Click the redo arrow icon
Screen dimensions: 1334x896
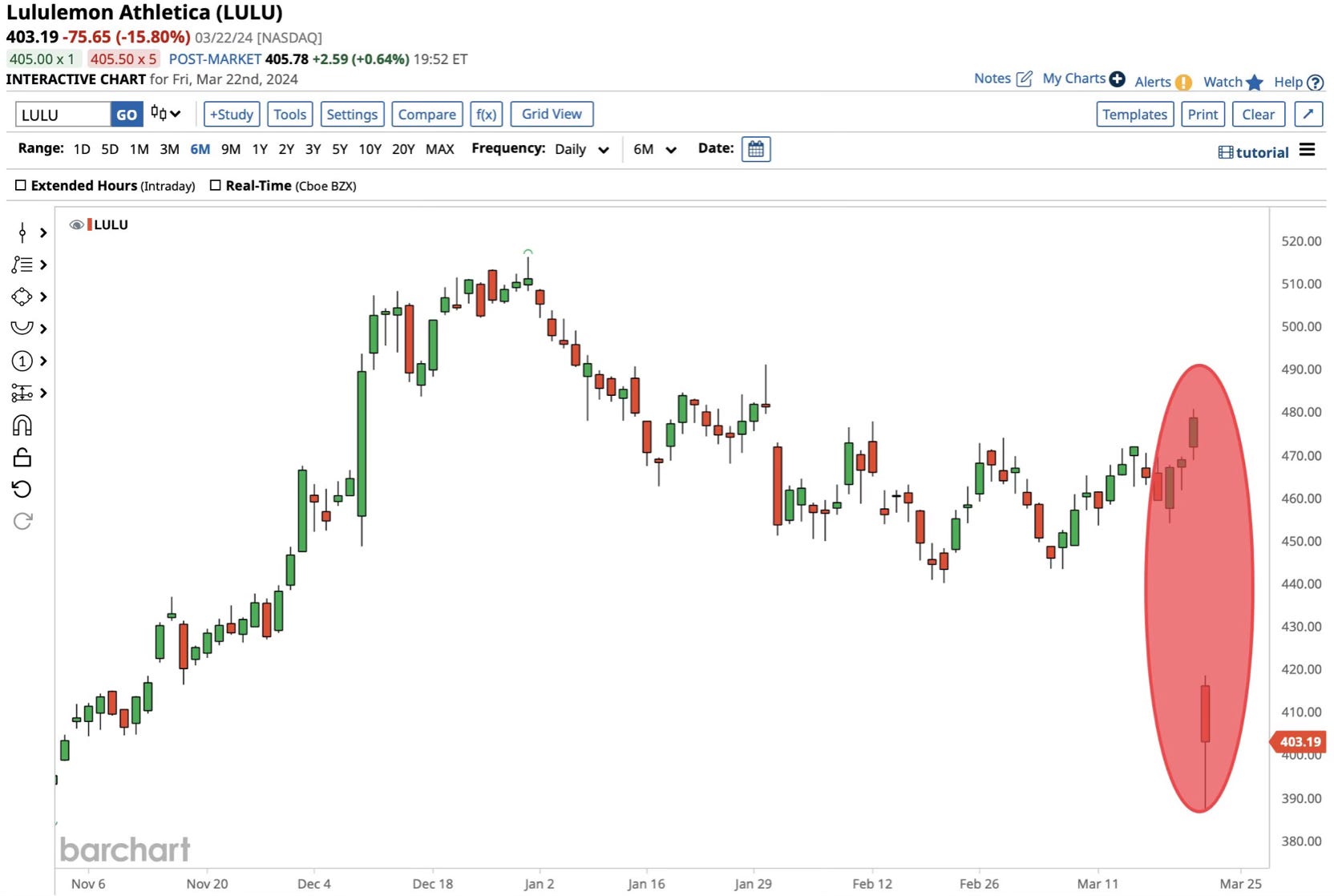click(x=22, y=521)
